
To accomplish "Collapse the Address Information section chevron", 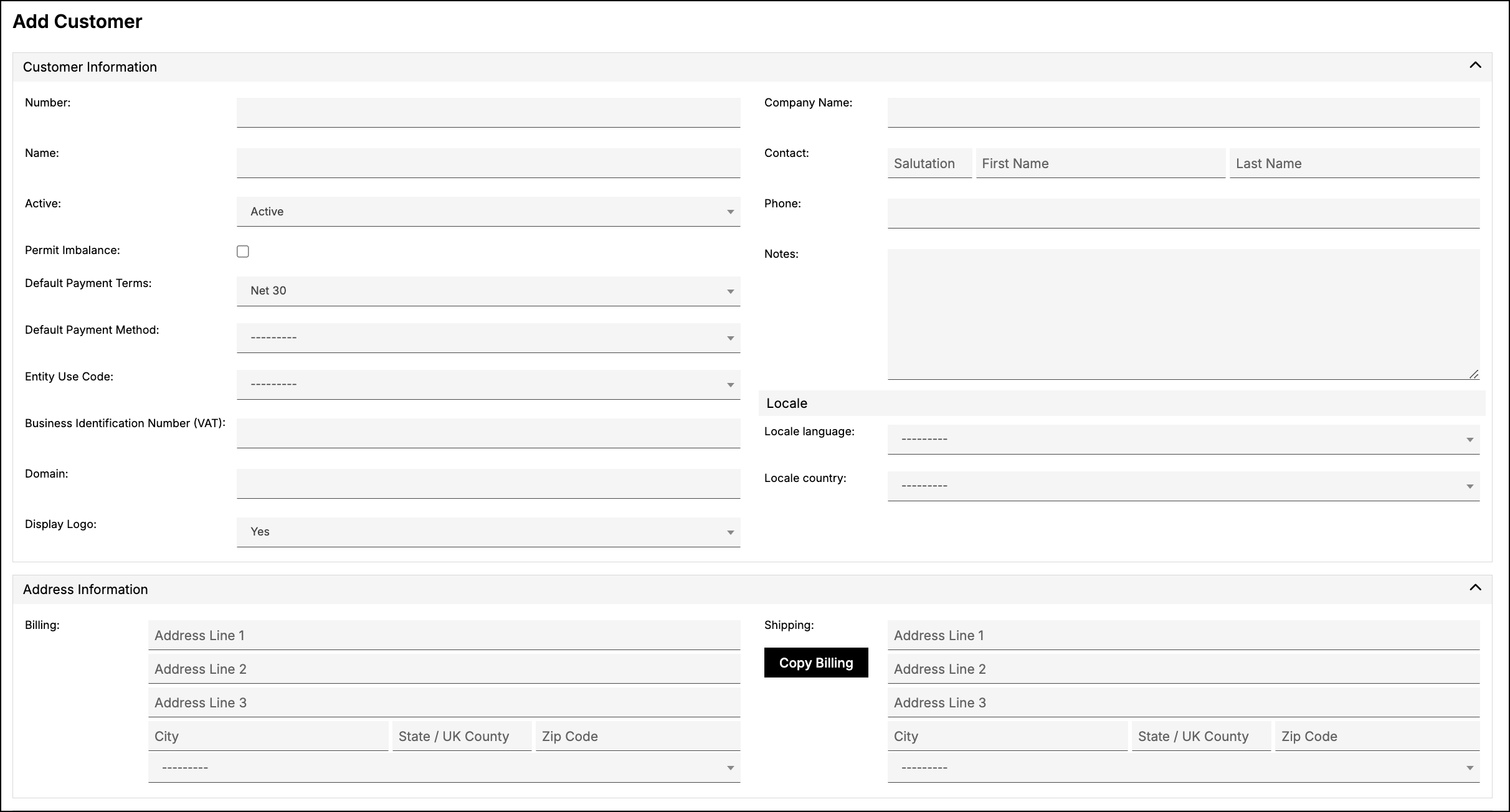I will pos(1475,588).
